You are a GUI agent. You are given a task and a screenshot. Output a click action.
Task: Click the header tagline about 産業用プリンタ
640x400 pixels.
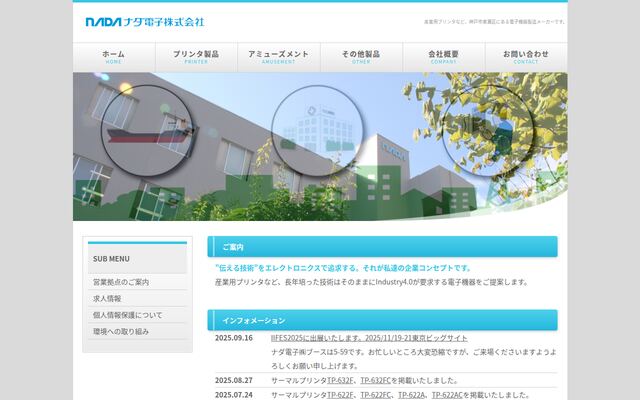(x=494, y=22)
